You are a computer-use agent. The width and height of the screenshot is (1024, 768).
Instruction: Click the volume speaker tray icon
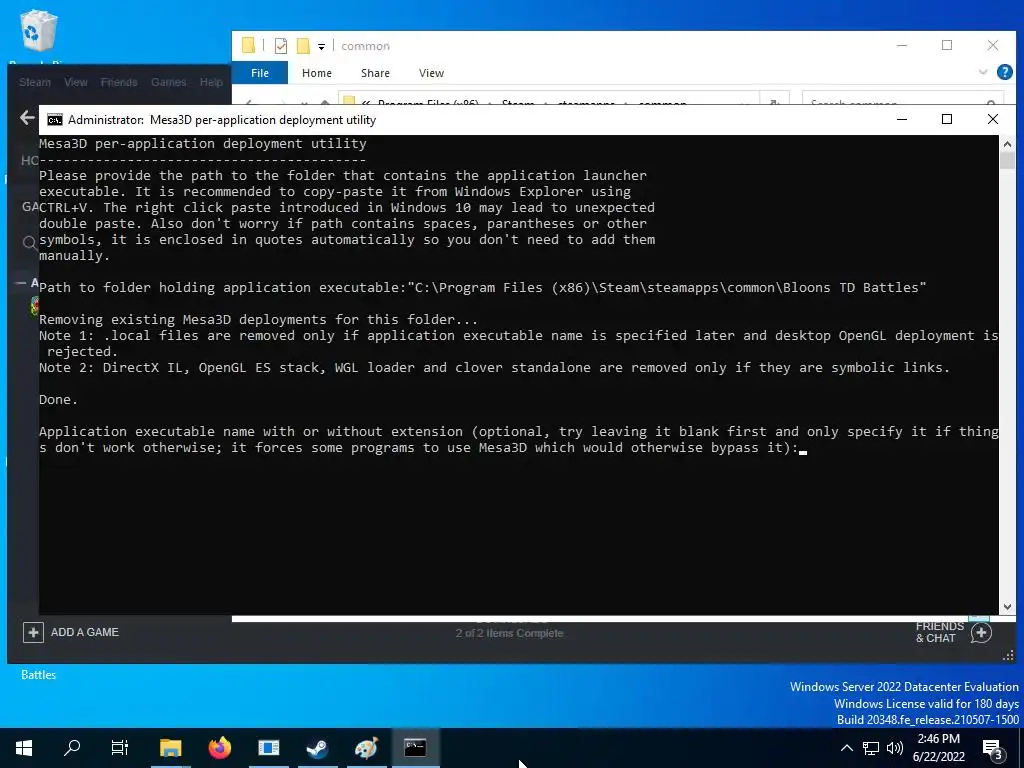point(895,748)
